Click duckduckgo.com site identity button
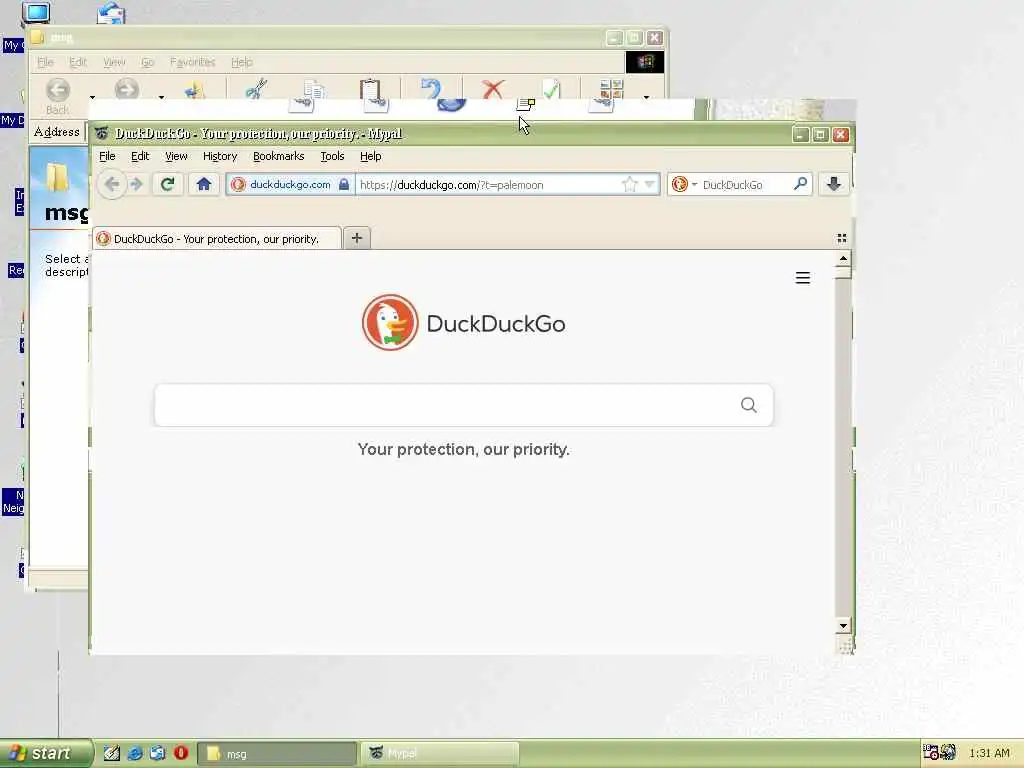The height and width of the screenshot is (768, 1024). (290, 185)
